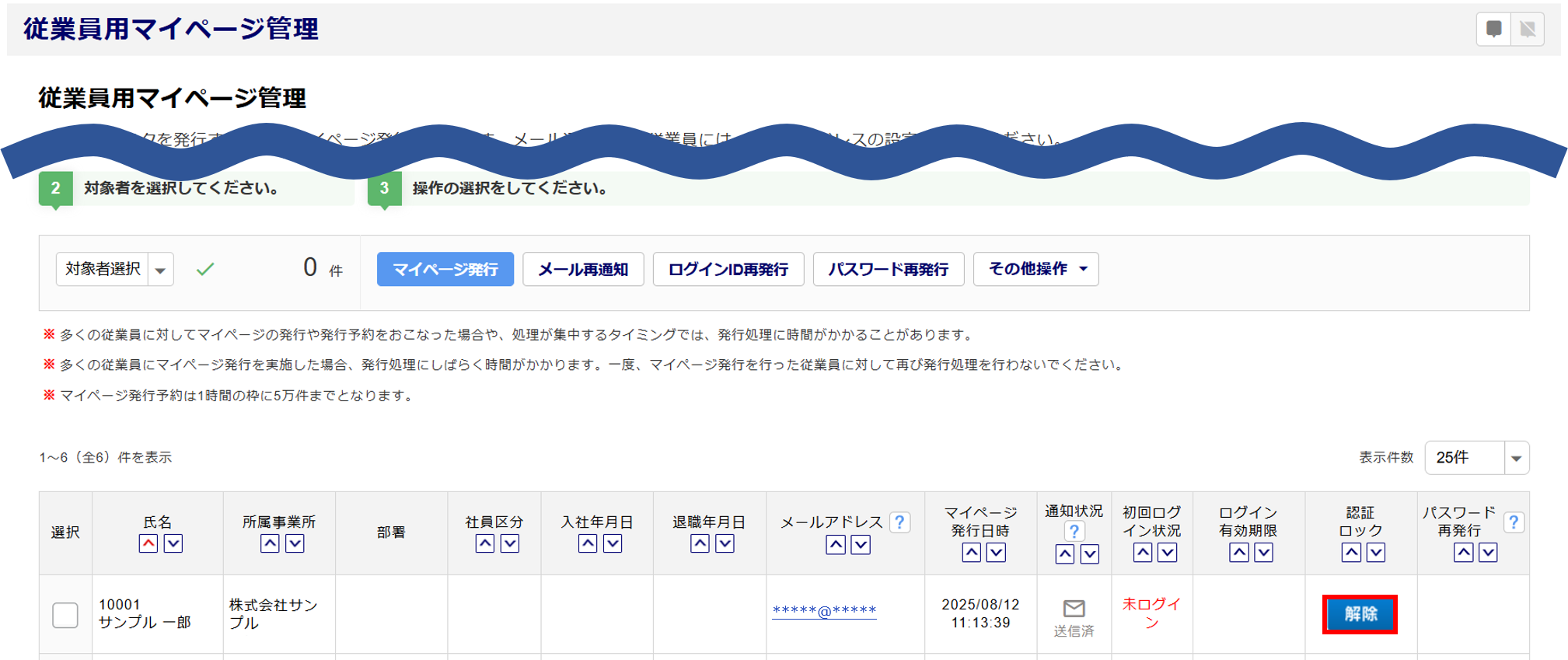Sort 認証ロック column descending

click(1376, 553)
